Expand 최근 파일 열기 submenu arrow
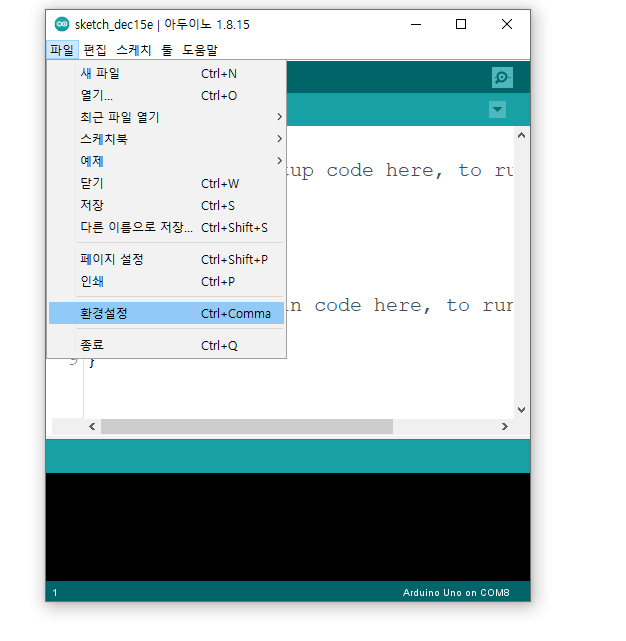 279,117
